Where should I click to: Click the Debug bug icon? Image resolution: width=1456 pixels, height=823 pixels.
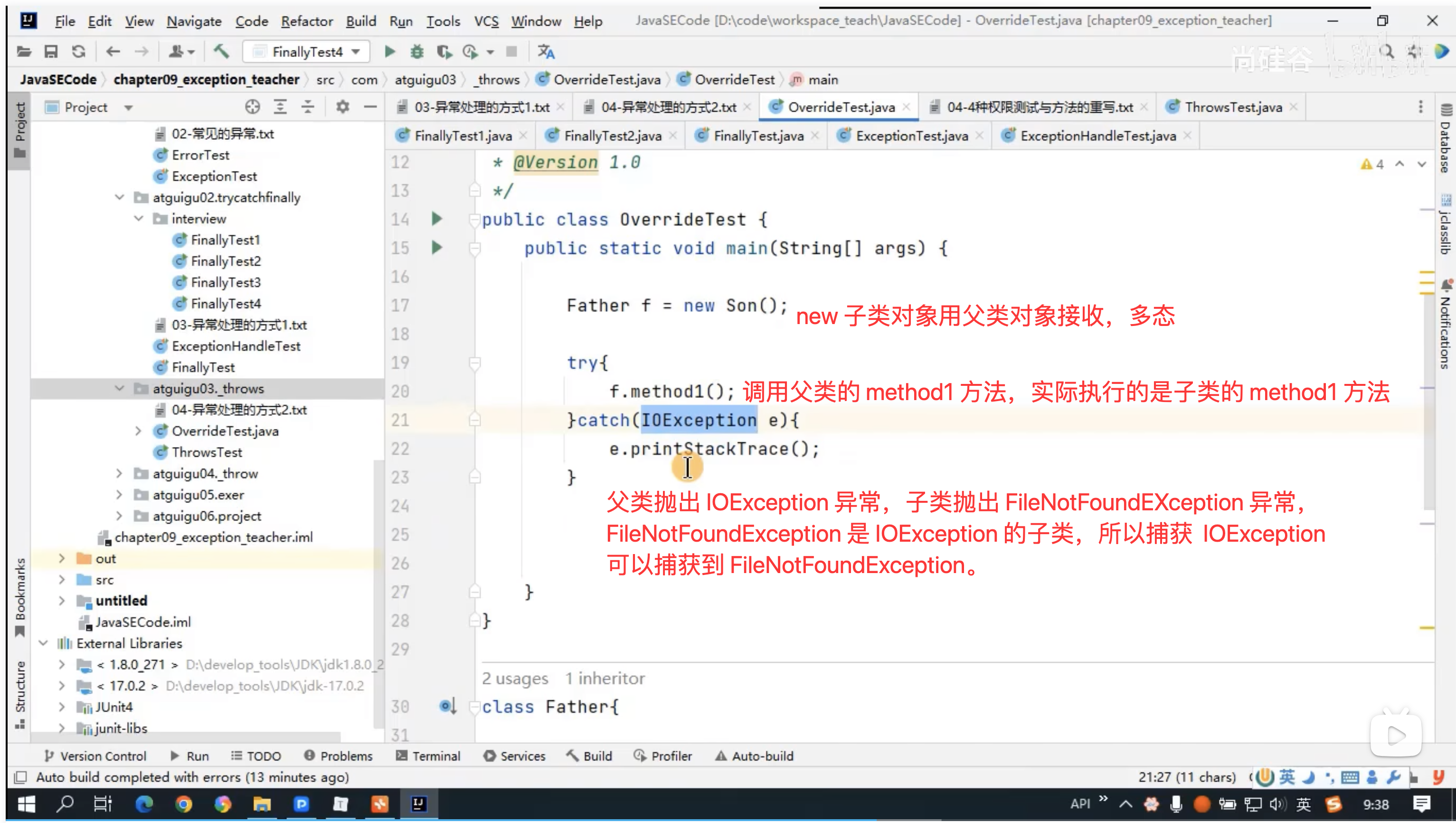[416, 52]
